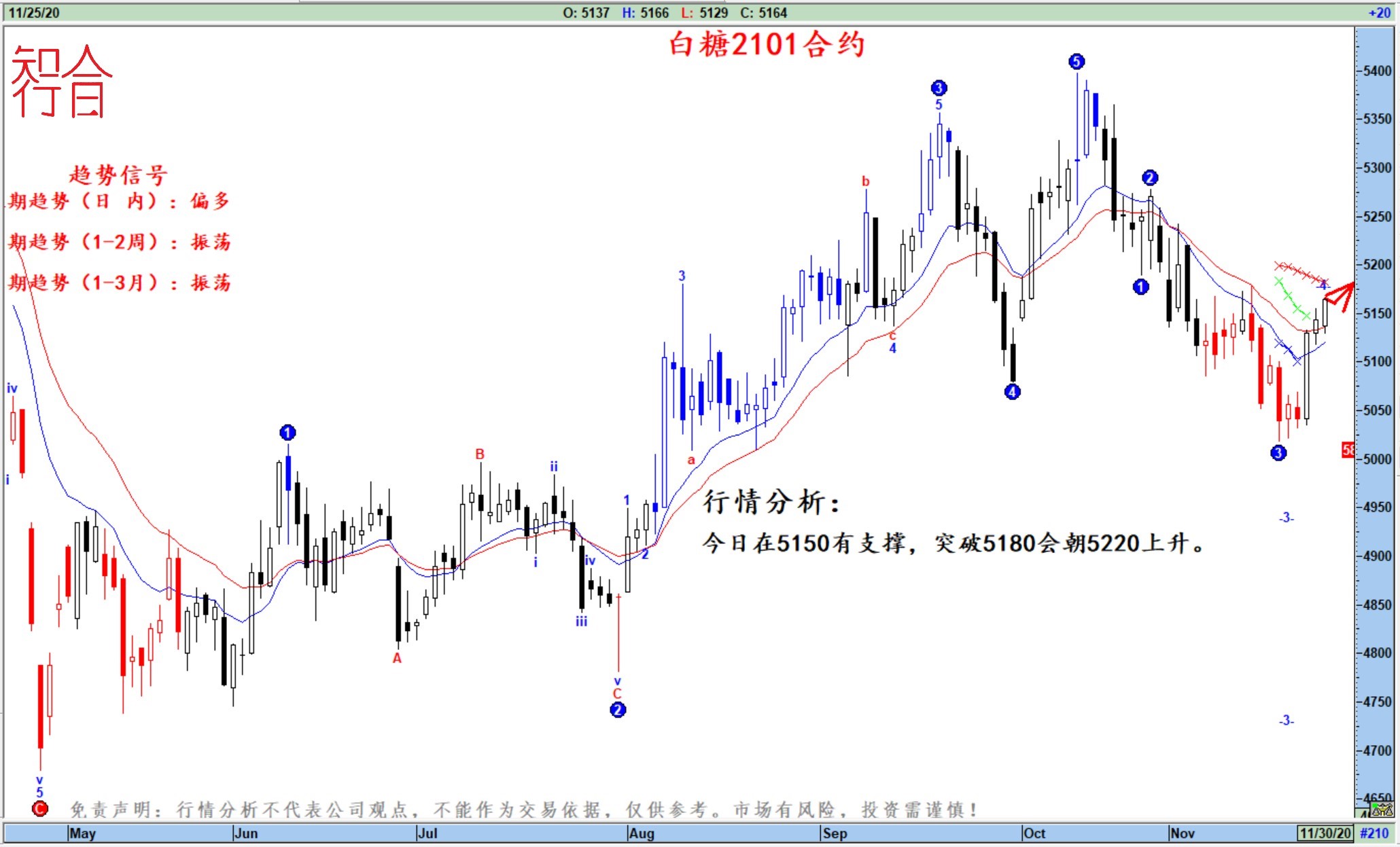This screenshot has width=1400, height=847.
Task: Click the circled wave 1 marker above the June high
Action: (287, 433)
